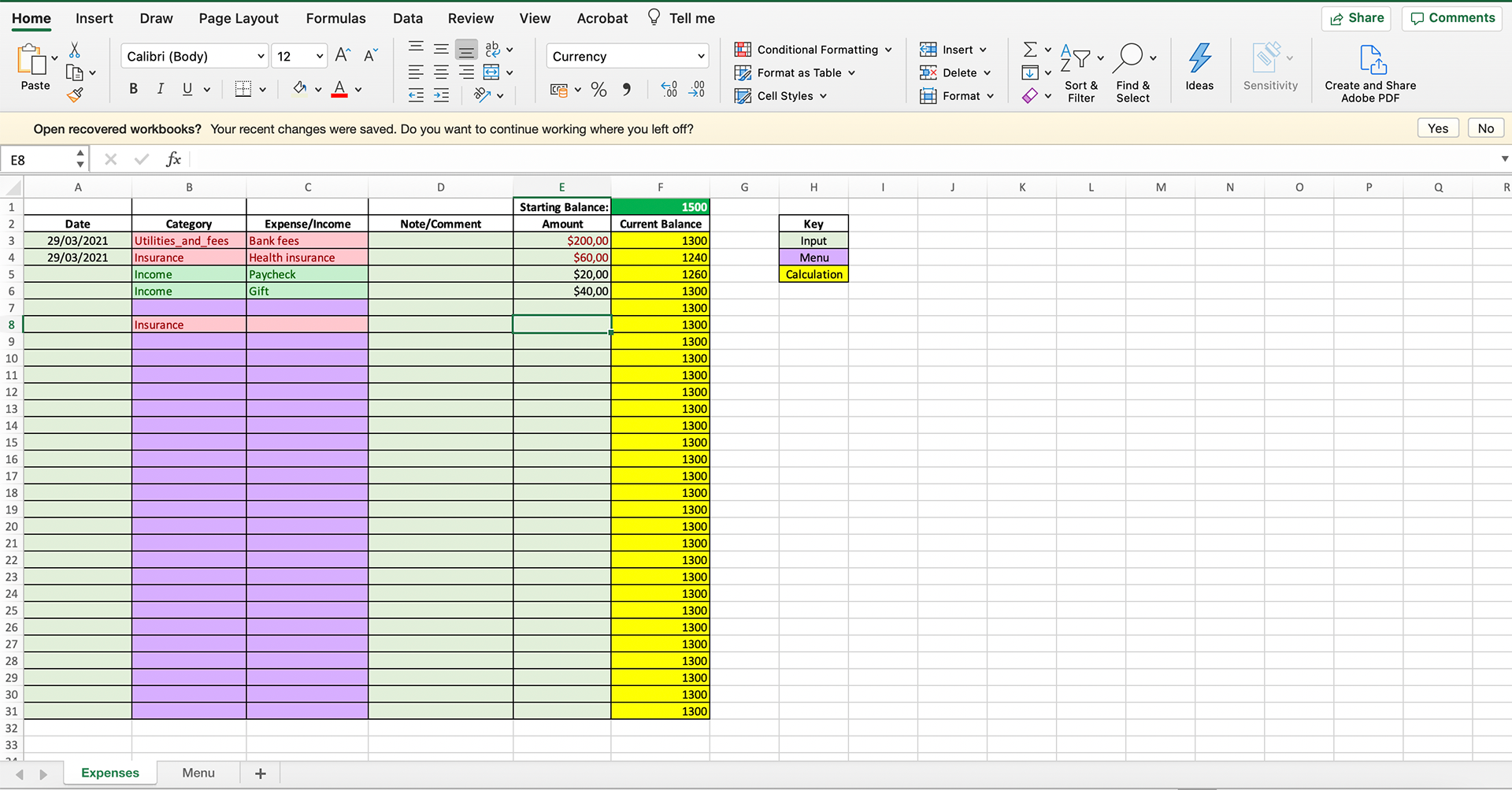This screenshot has width=1512, height=790.
Task: Open Conditional Formatting menu
Action: click(813, 50)
